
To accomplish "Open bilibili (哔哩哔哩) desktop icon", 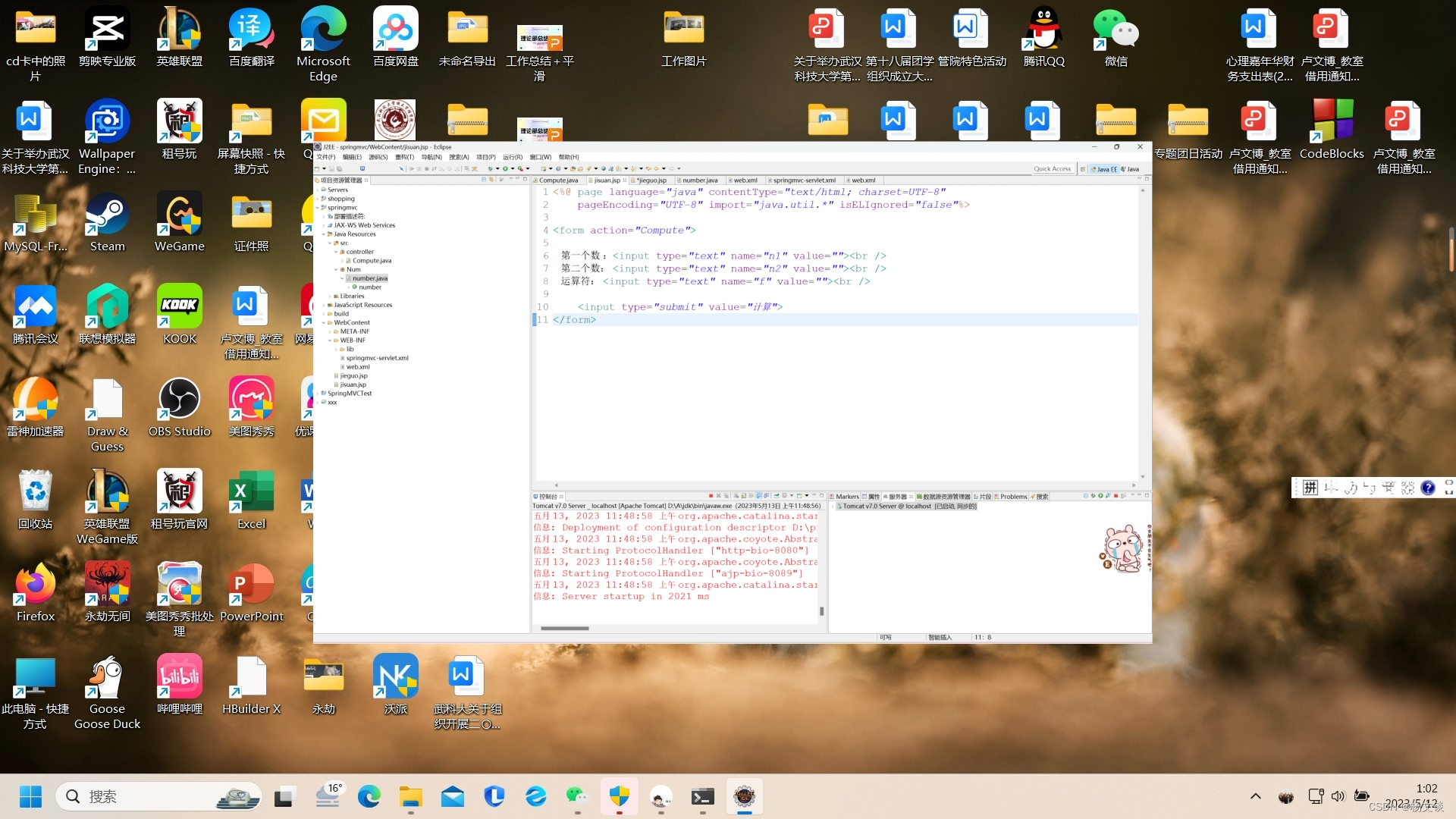I will tap(180, 685).
